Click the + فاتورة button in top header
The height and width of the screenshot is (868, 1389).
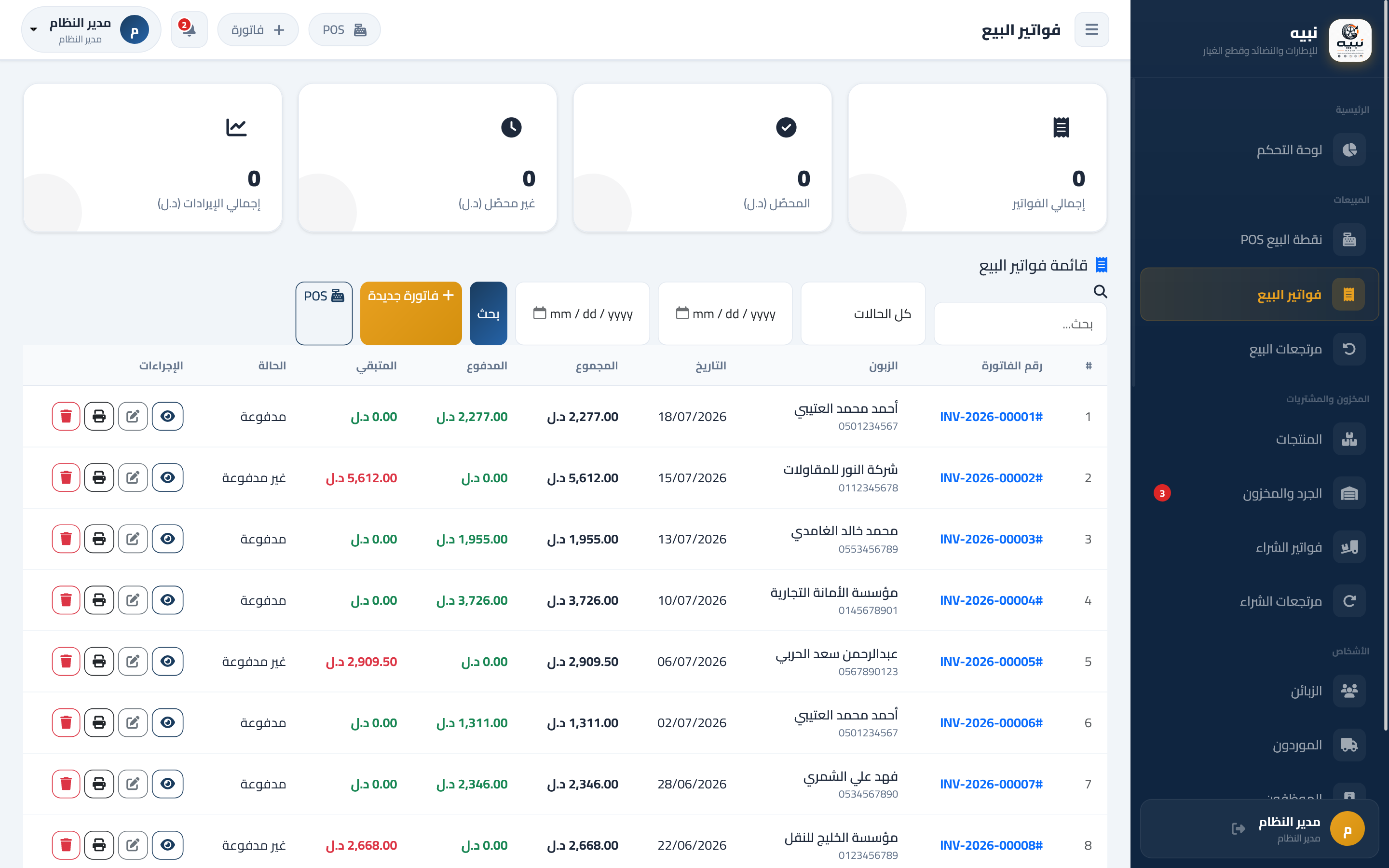[258, 29]
